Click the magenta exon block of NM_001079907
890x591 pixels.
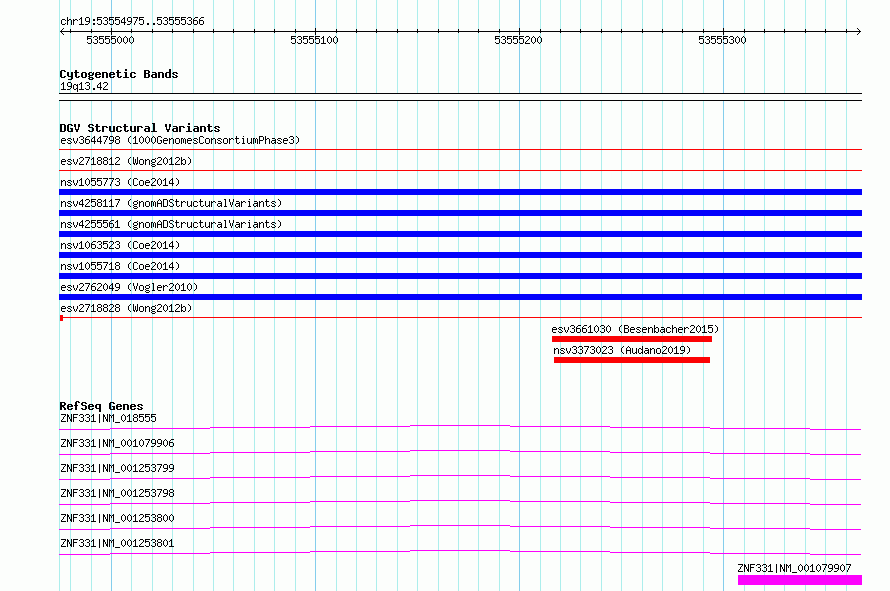click(x=800, y=580)
